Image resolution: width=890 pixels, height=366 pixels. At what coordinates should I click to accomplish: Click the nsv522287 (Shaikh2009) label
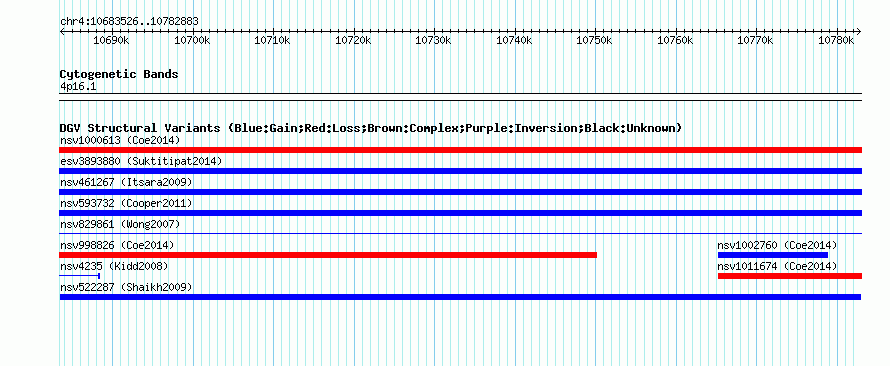(126, 287)
